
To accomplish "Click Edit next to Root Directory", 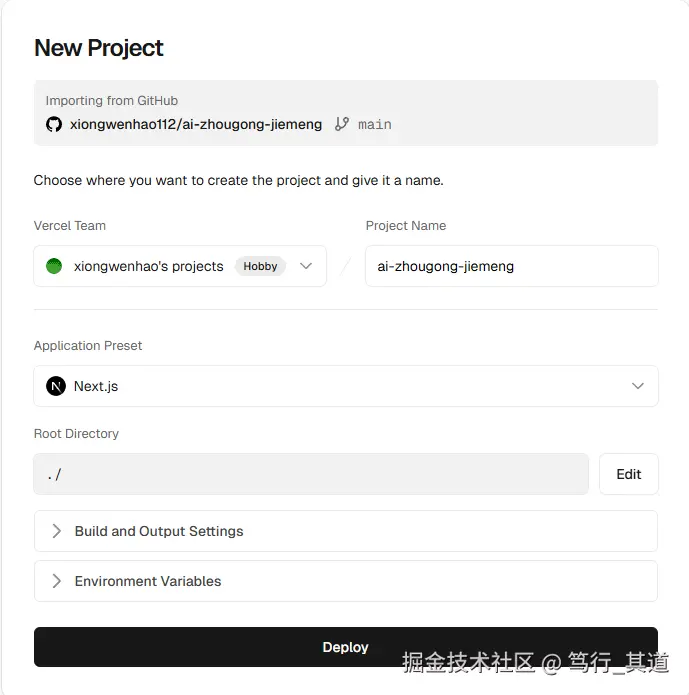I will point(628,474).
